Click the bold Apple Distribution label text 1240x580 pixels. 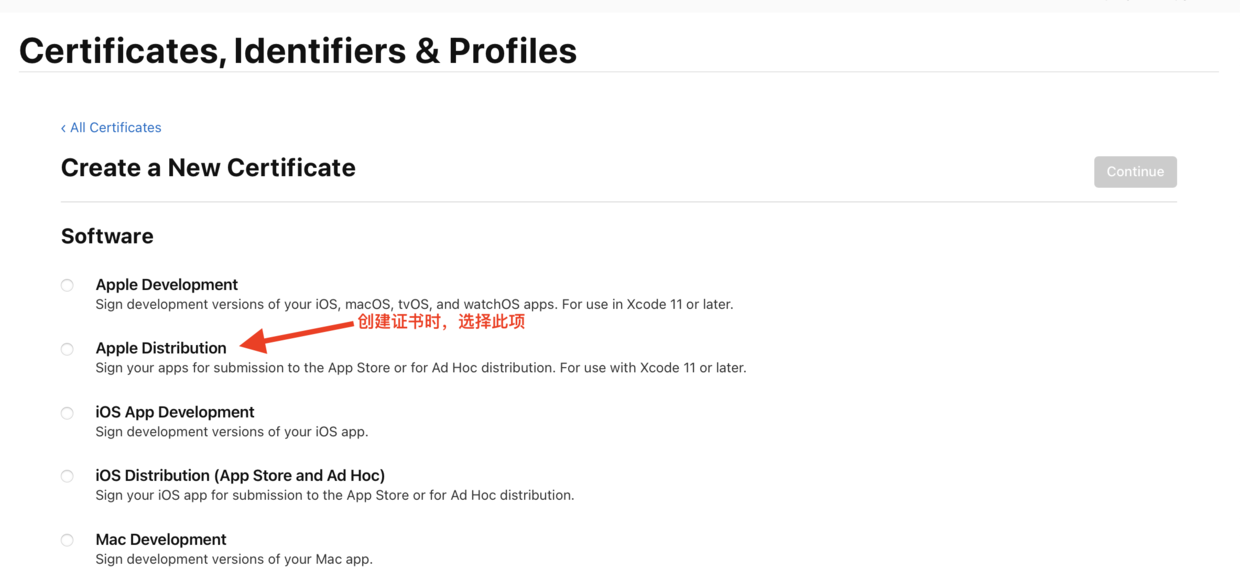161,348
